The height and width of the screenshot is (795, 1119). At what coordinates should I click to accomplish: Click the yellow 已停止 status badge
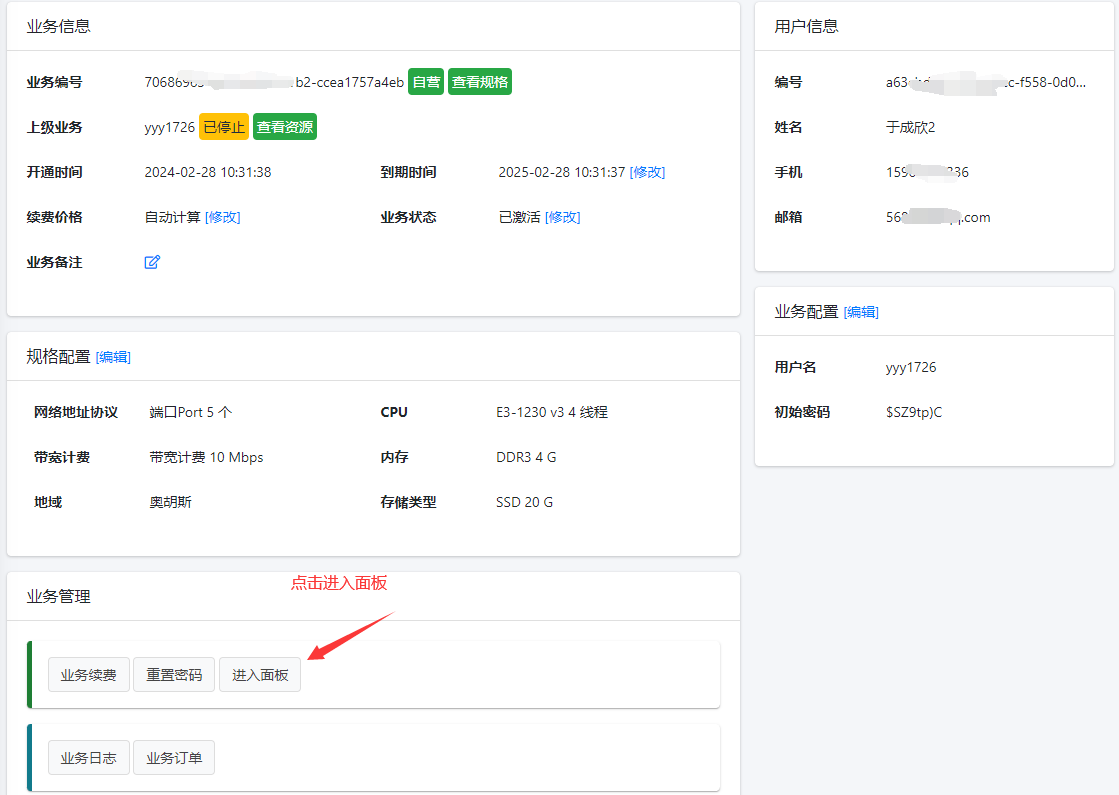pyautogui.click(x=224, y=127)
